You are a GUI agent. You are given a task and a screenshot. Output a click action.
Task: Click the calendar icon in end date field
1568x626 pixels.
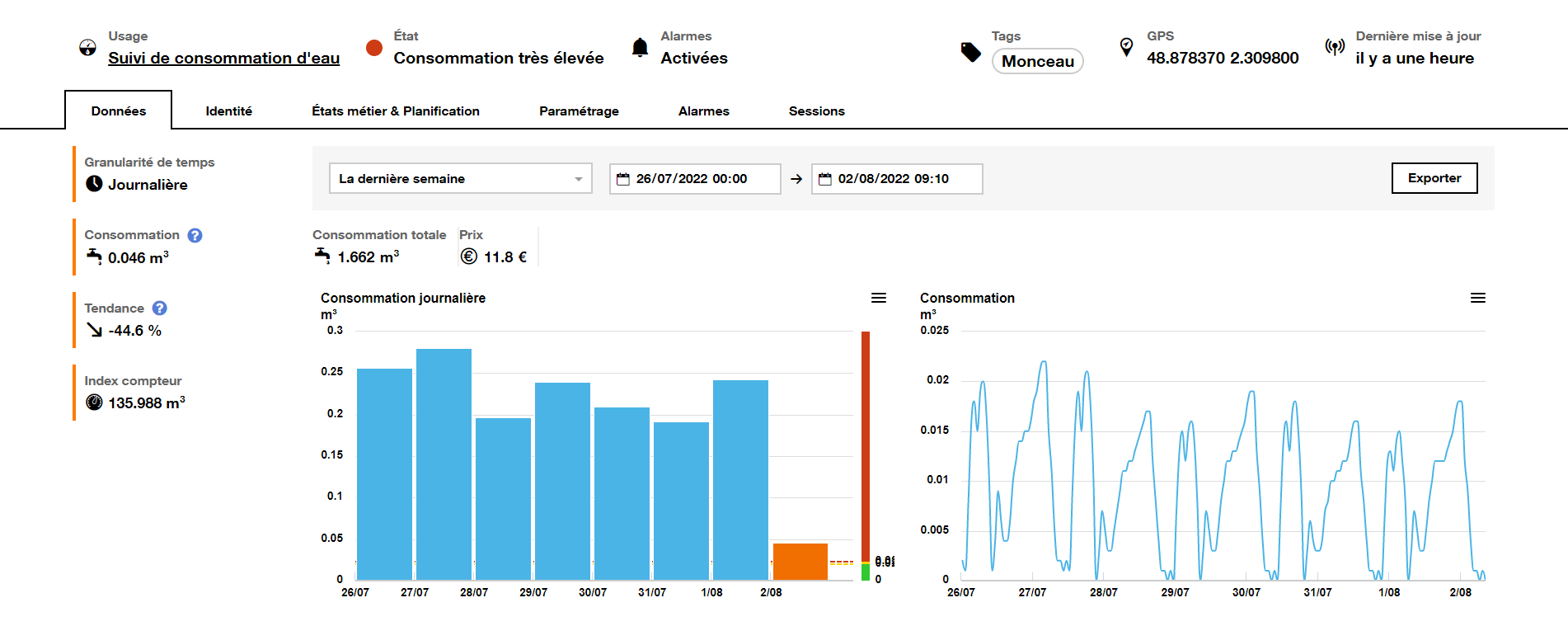pos(824,179)
